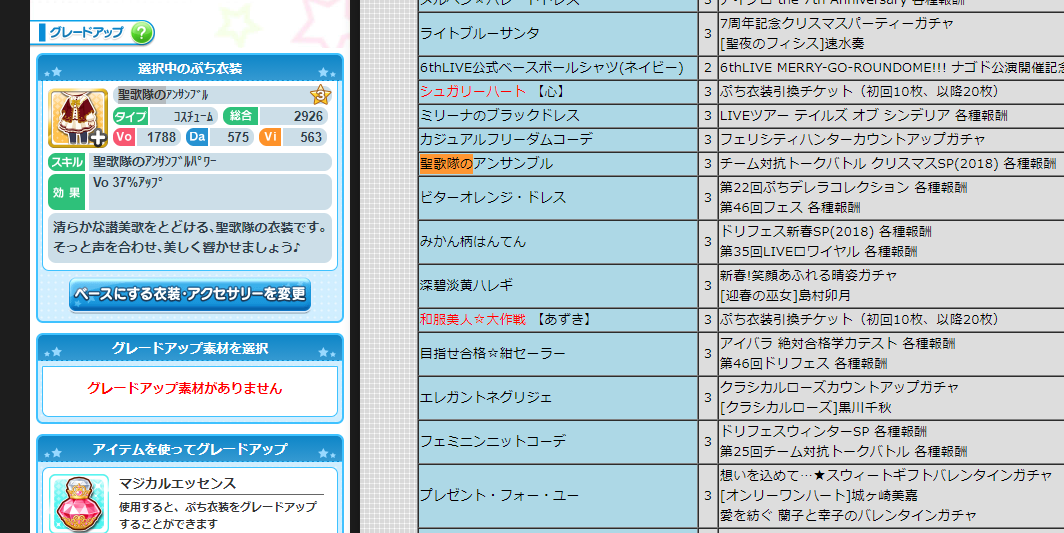Click the アイバラ 絶対合格学力テスト 各種報酬 text
Screen dimensions: 1064x533
pos(837,344)
